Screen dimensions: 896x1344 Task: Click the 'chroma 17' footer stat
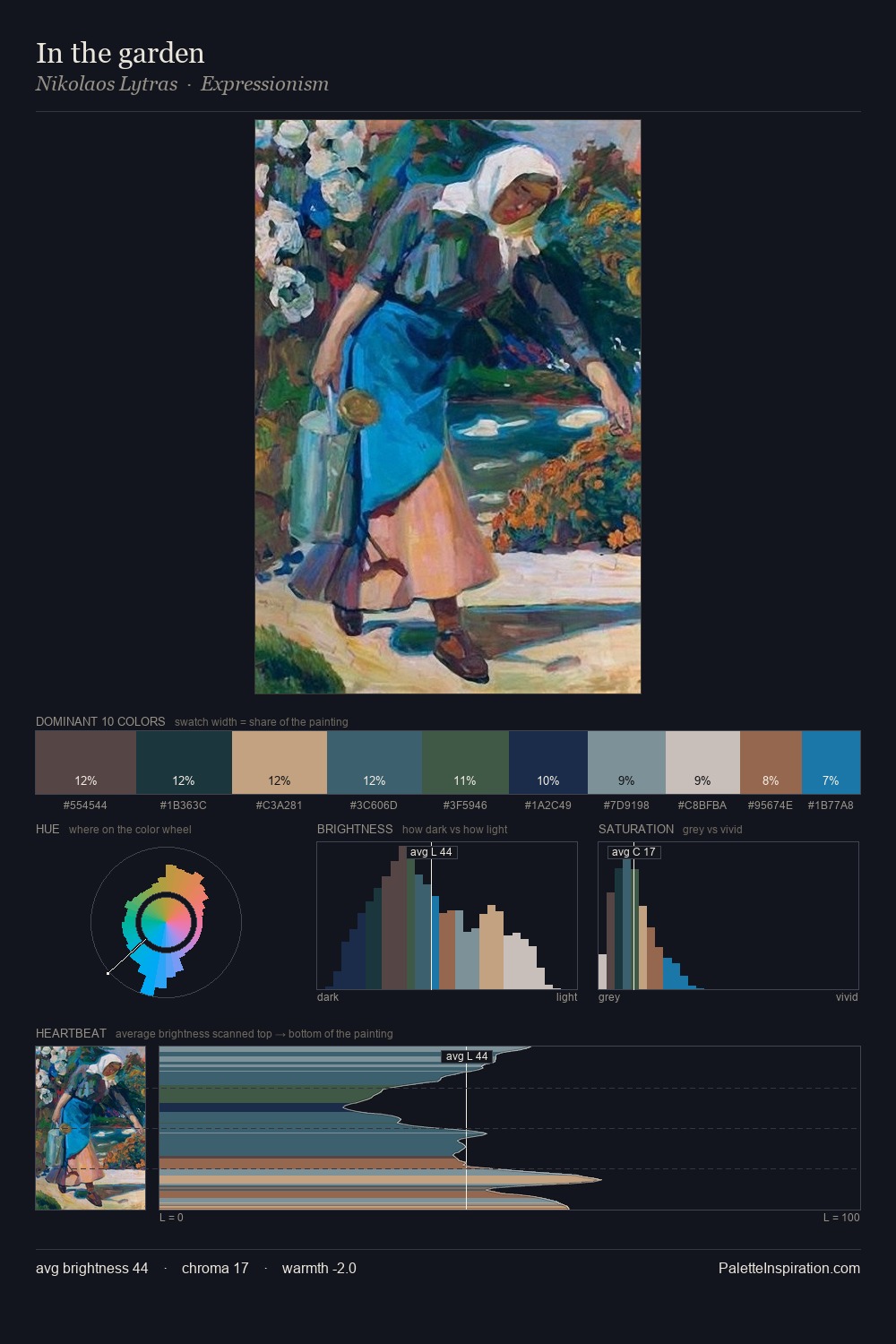click(x=215, y=1268)
